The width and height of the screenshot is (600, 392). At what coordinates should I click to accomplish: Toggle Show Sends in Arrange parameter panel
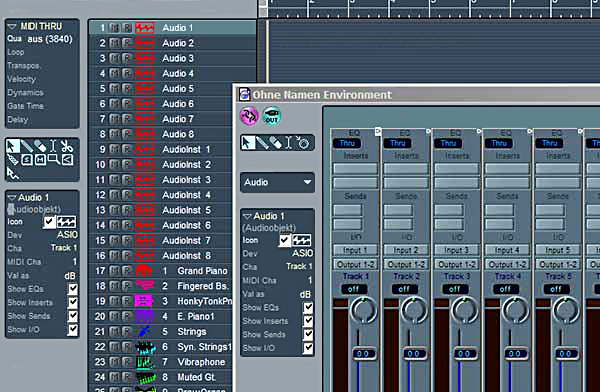click(73, 316)
